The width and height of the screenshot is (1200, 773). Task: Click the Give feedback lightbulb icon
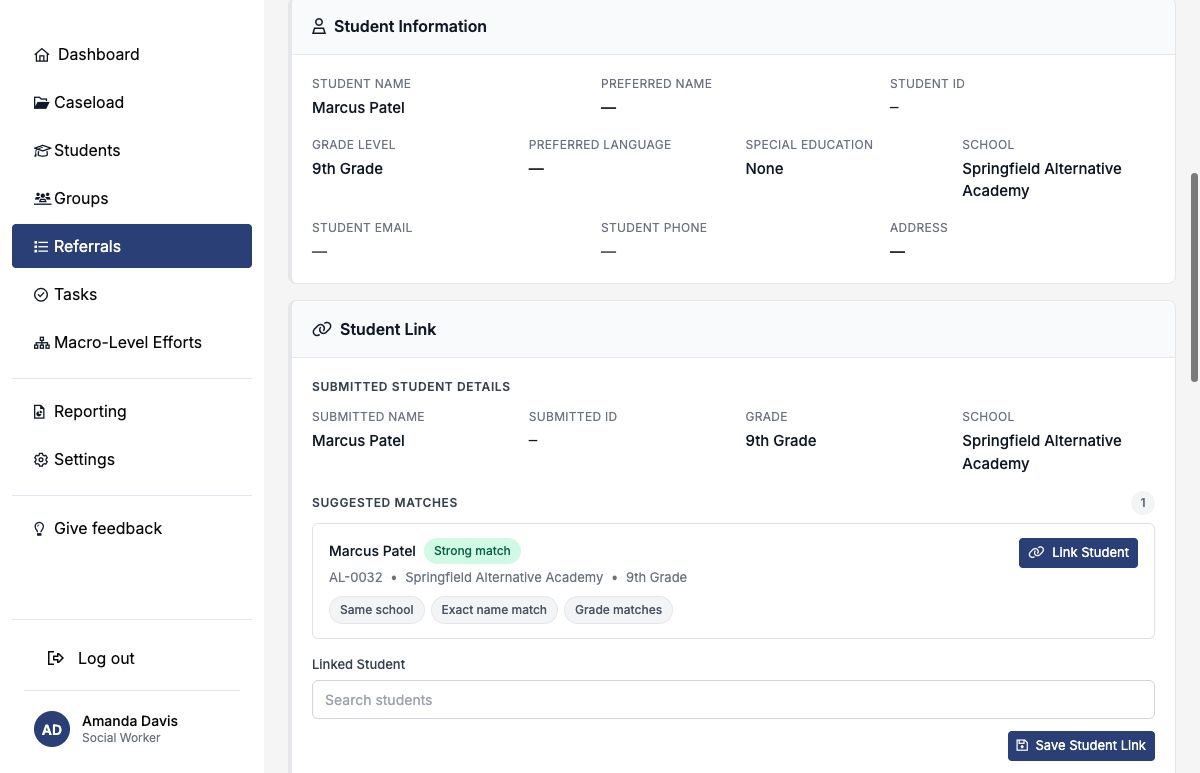[40, 529]
